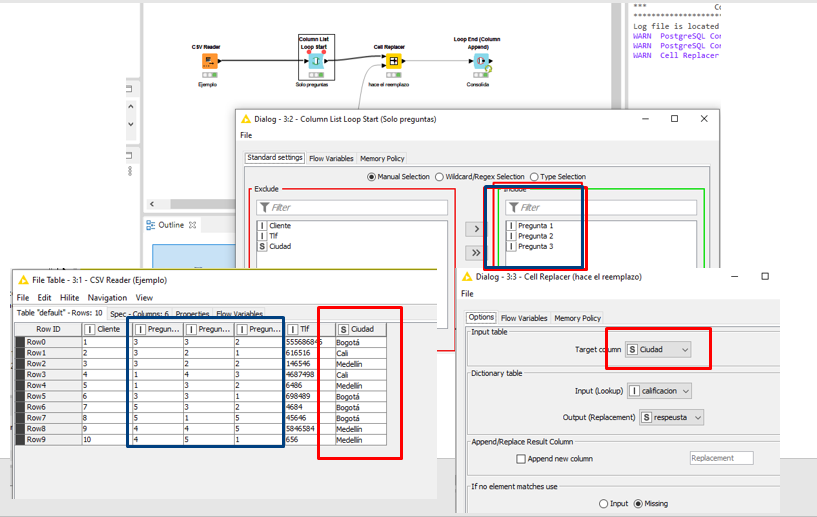Select the Column List Loop Start node
The image size is (817, 517).
(x=316, y=61)
